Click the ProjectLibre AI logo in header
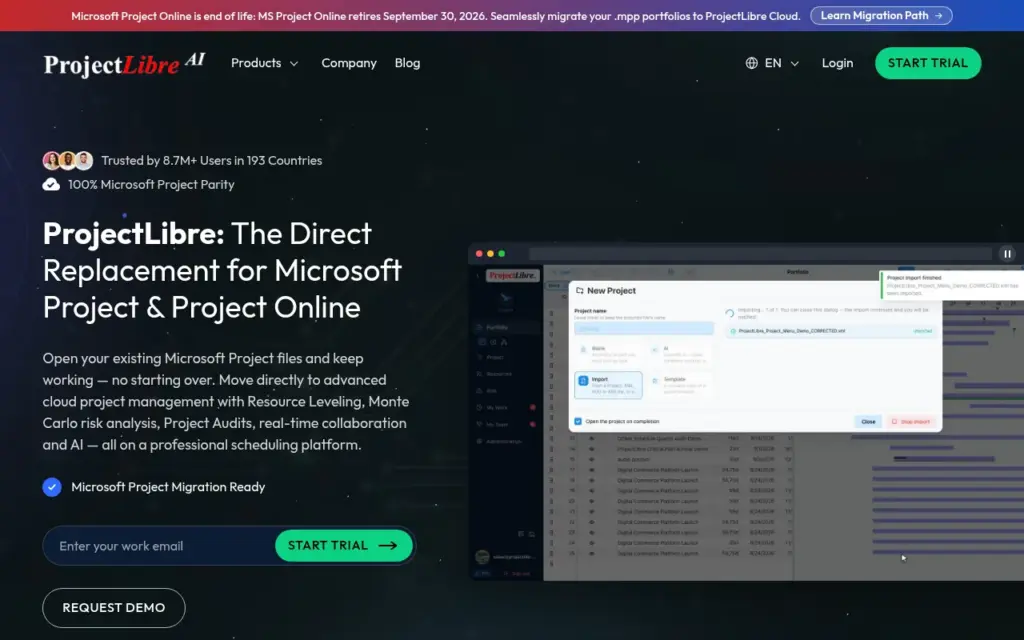 (x=124, y=64)
